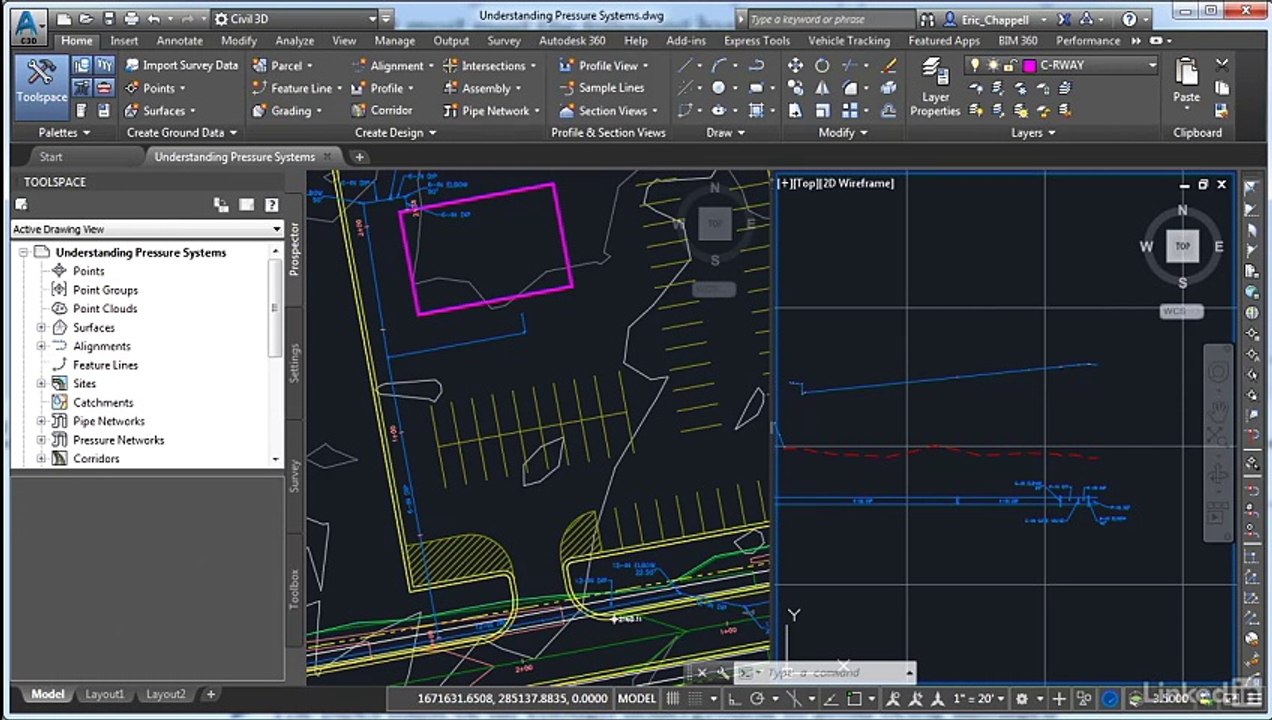Image resolution: width=1272 pixels, height=720 pixels.
Task: Open the Layout1 tab
Action: coord(105,694)
